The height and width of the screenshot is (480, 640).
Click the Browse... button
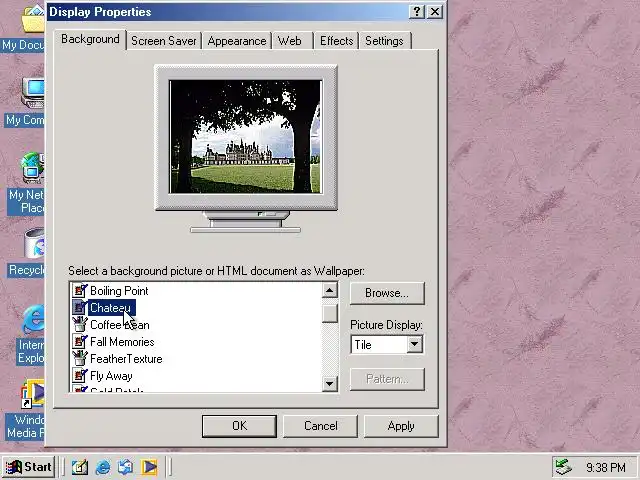pos(387,293)
